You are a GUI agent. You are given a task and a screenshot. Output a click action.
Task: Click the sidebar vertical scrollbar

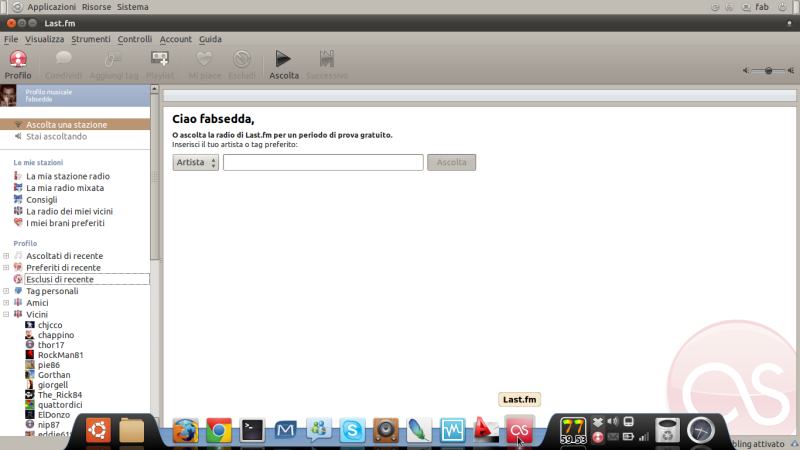coord(155,176)
